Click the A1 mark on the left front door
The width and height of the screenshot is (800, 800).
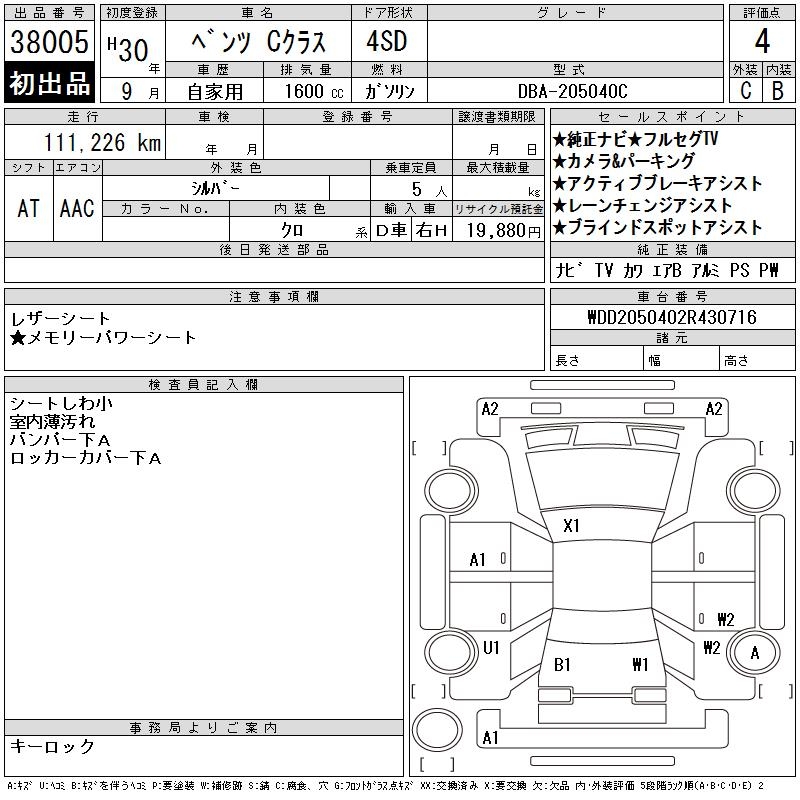click(477, 560)
